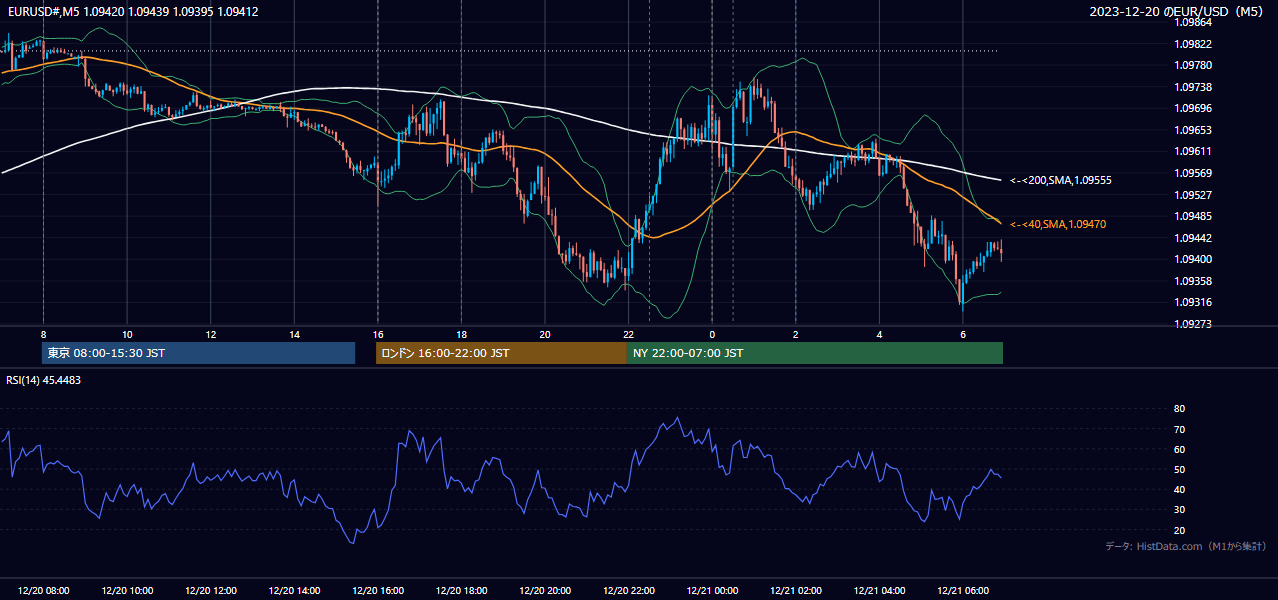1278x600 pixels.
Task: Click the 12/20 18:00 date label
Action: (461, 591)
